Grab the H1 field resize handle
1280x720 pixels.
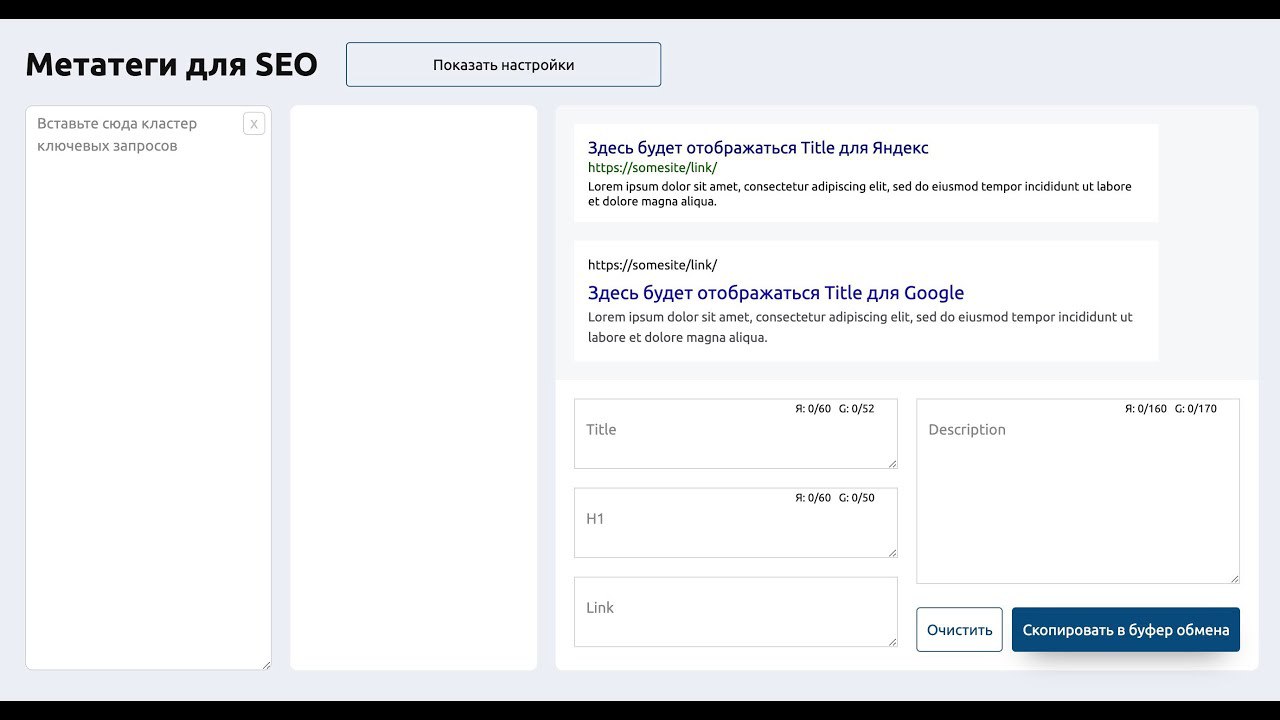(x=892, y=552)
